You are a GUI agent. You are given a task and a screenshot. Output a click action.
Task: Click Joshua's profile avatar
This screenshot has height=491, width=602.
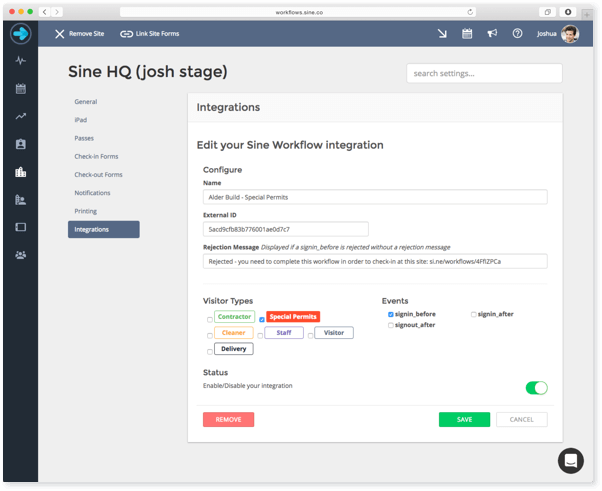pos(570,34)
